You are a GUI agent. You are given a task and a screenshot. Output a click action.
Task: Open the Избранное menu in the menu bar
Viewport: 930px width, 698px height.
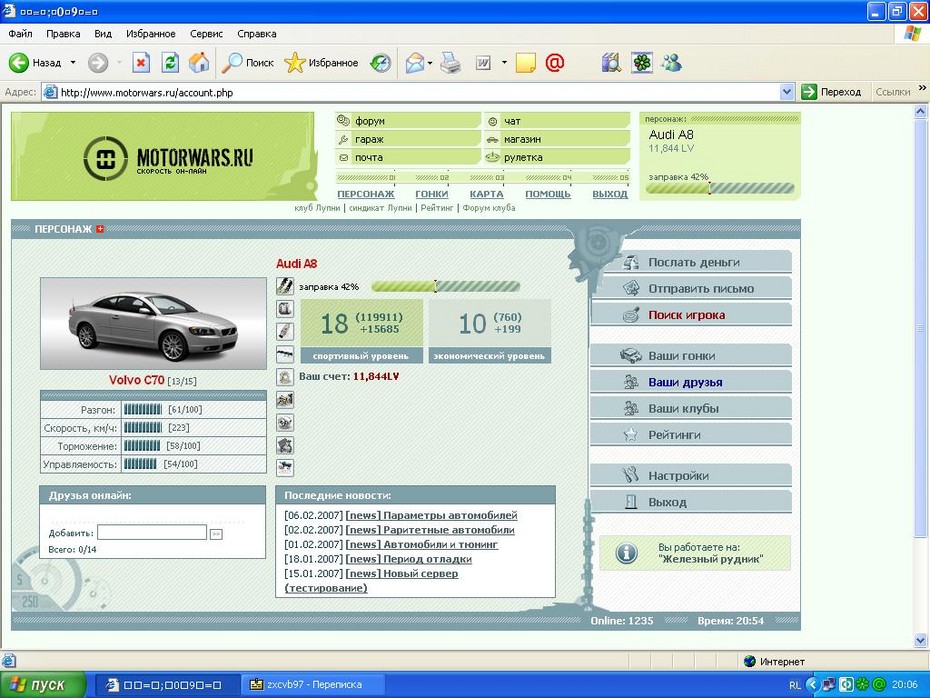(151, 34)
